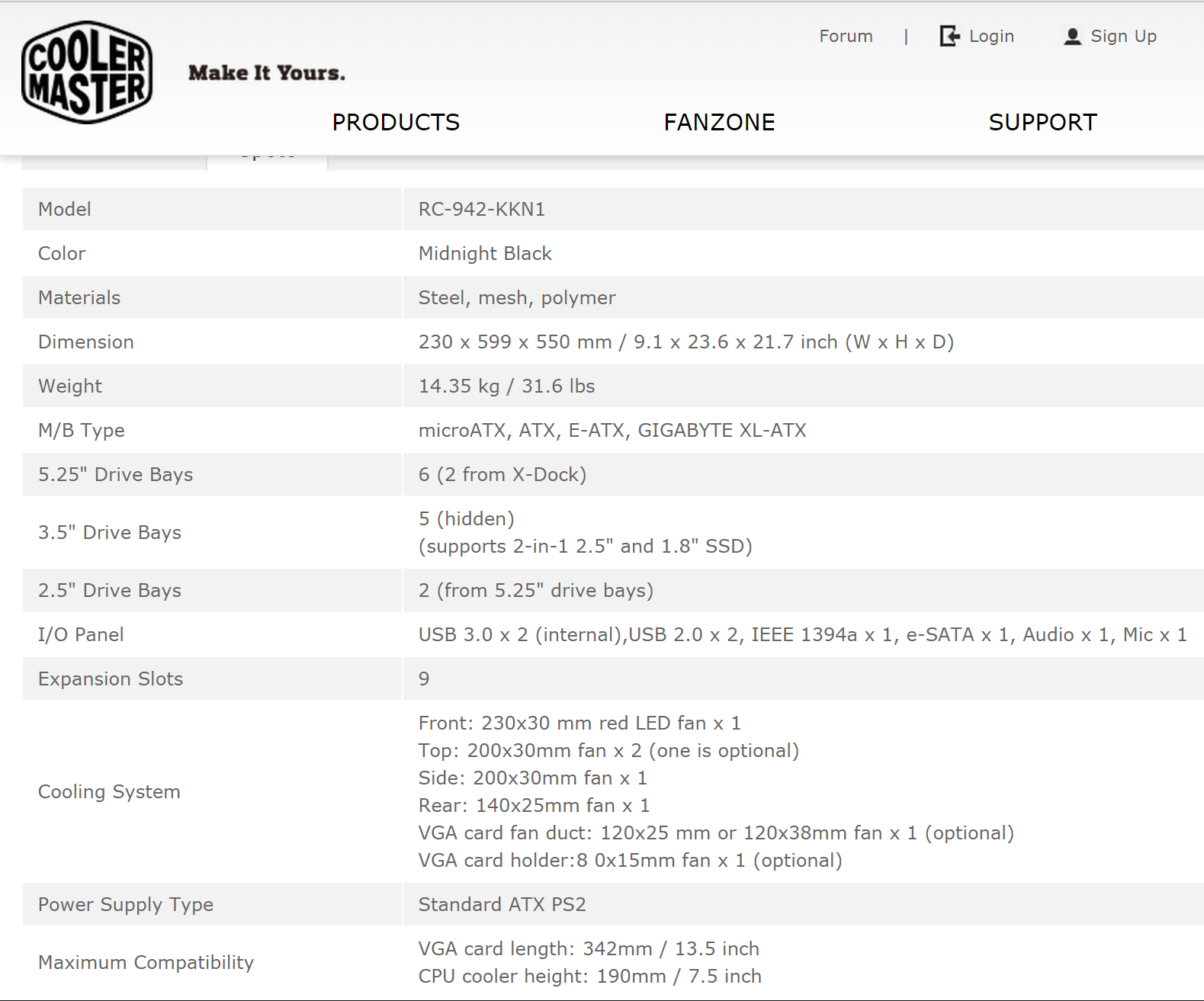
Task: Click the Login arrow icon
Action: point(950,36)
